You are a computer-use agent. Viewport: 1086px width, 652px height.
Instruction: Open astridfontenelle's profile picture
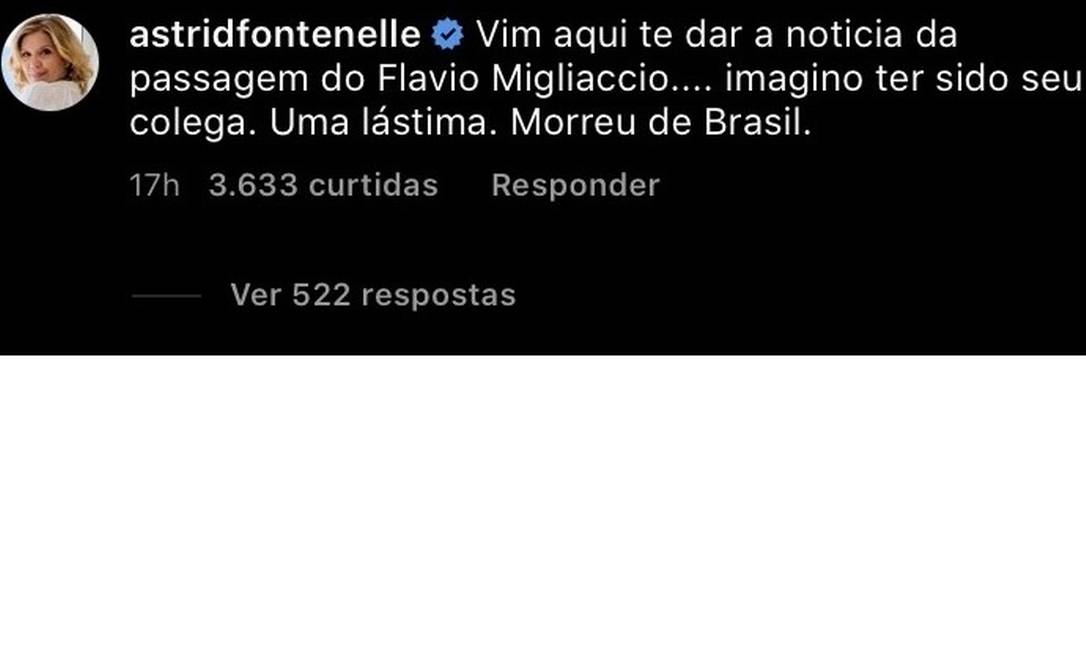click(x=50, y=62)
